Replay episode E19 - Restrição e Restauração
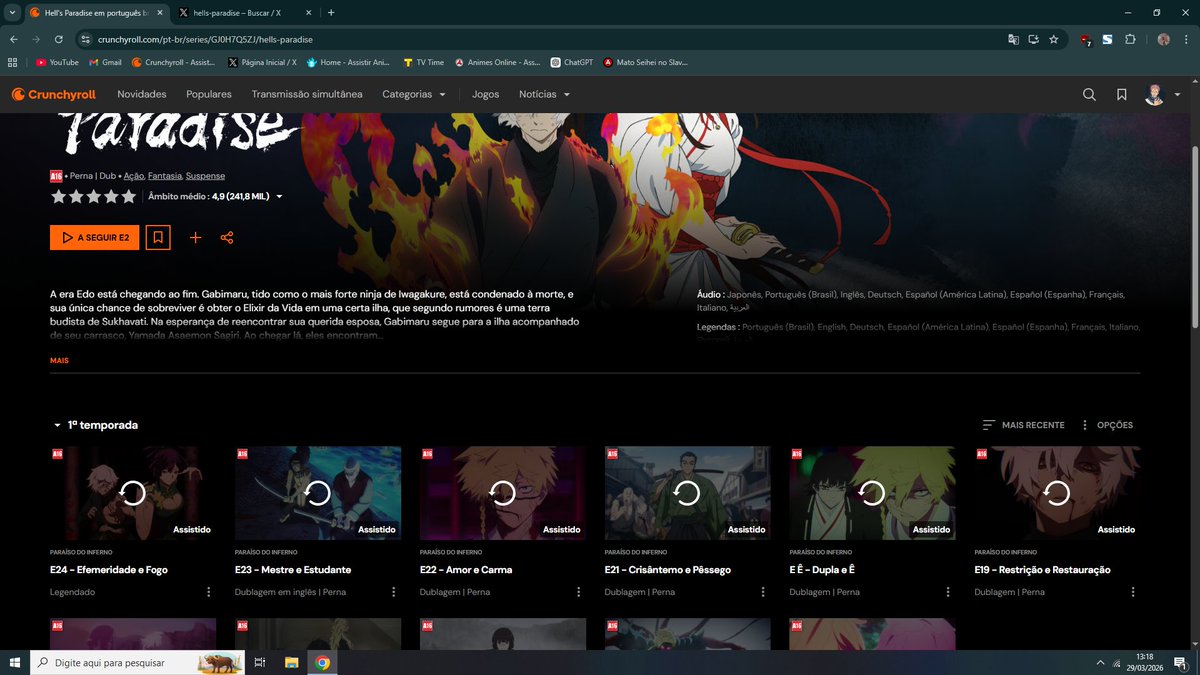 pyautogui.click(x=1057, y=493)
